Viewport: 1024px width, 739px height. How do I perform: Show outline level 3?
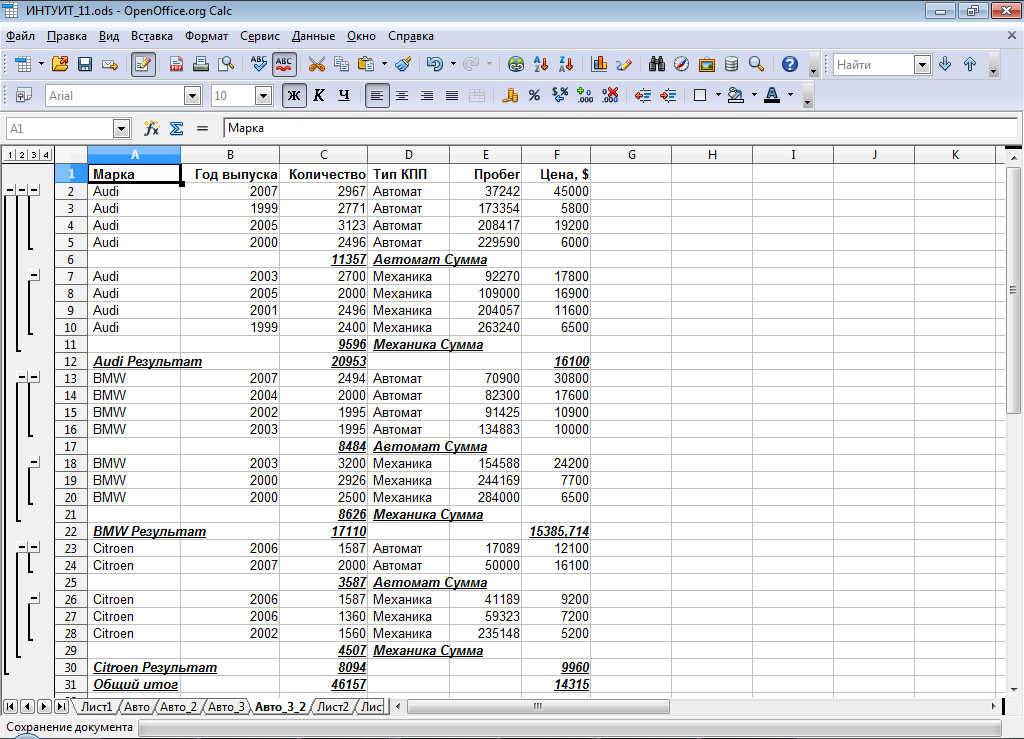tap(34, 155)
